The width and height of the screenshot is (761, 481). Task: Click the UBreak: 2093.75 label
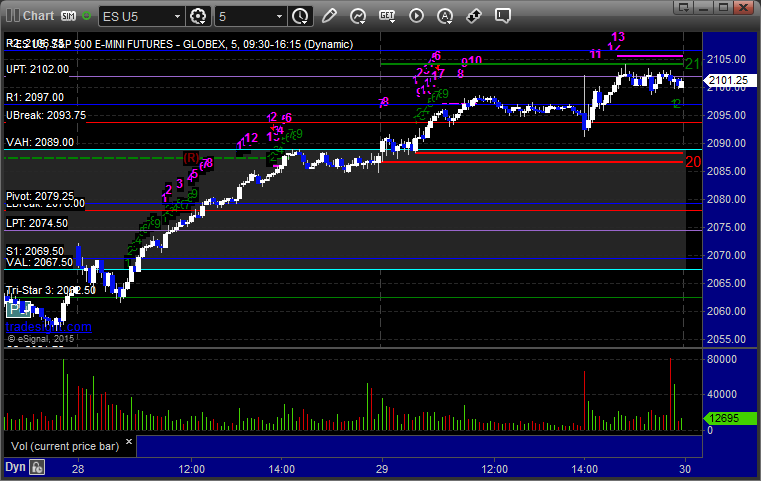tap(46, 115)
